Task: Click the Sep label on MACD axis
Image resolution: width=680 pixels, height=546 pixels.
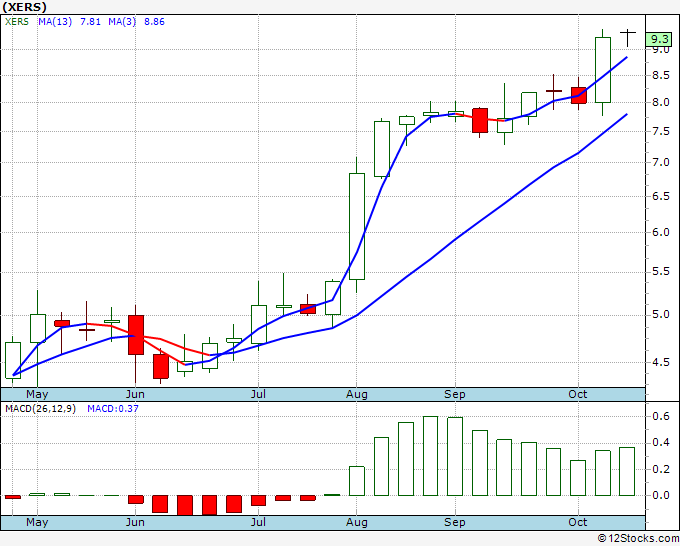Action: [x=454, y=522]
